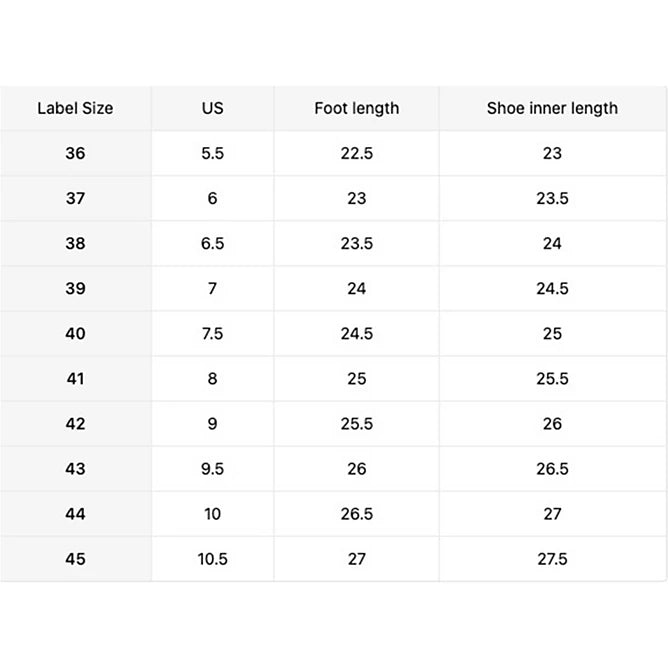Click foot length 22.5 cell
668x668 pixels.
pyautogui.click(x=357, y=153)
